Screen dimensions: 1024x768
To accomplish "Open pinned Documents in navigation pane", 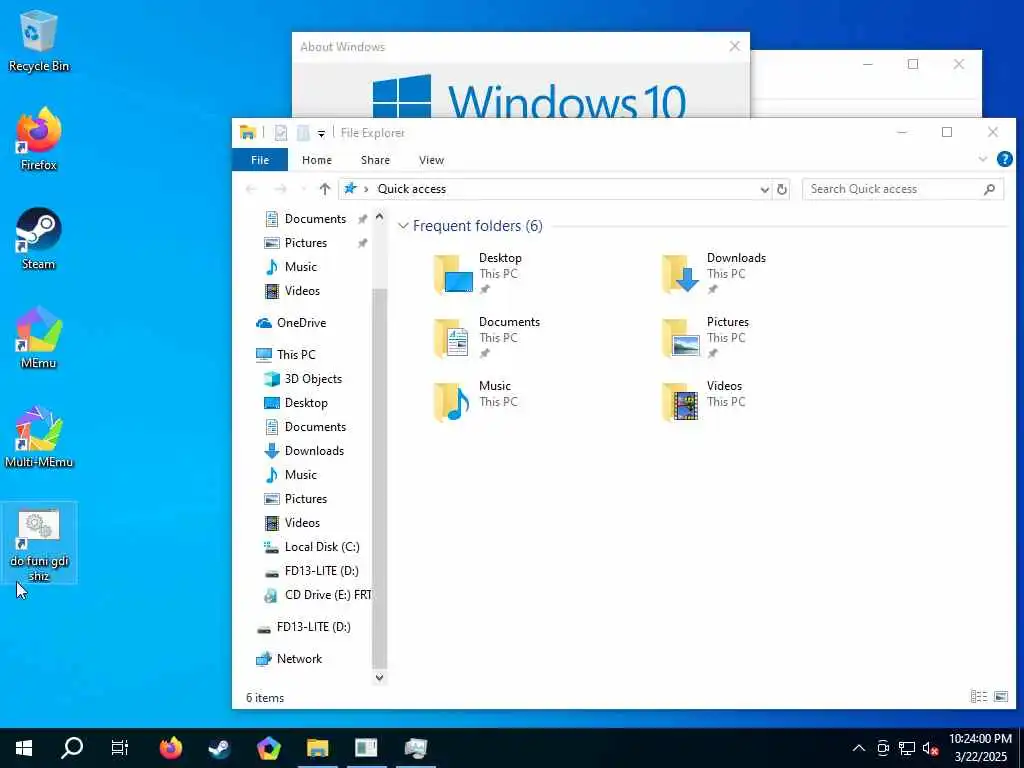I will (x=315, y=219).
